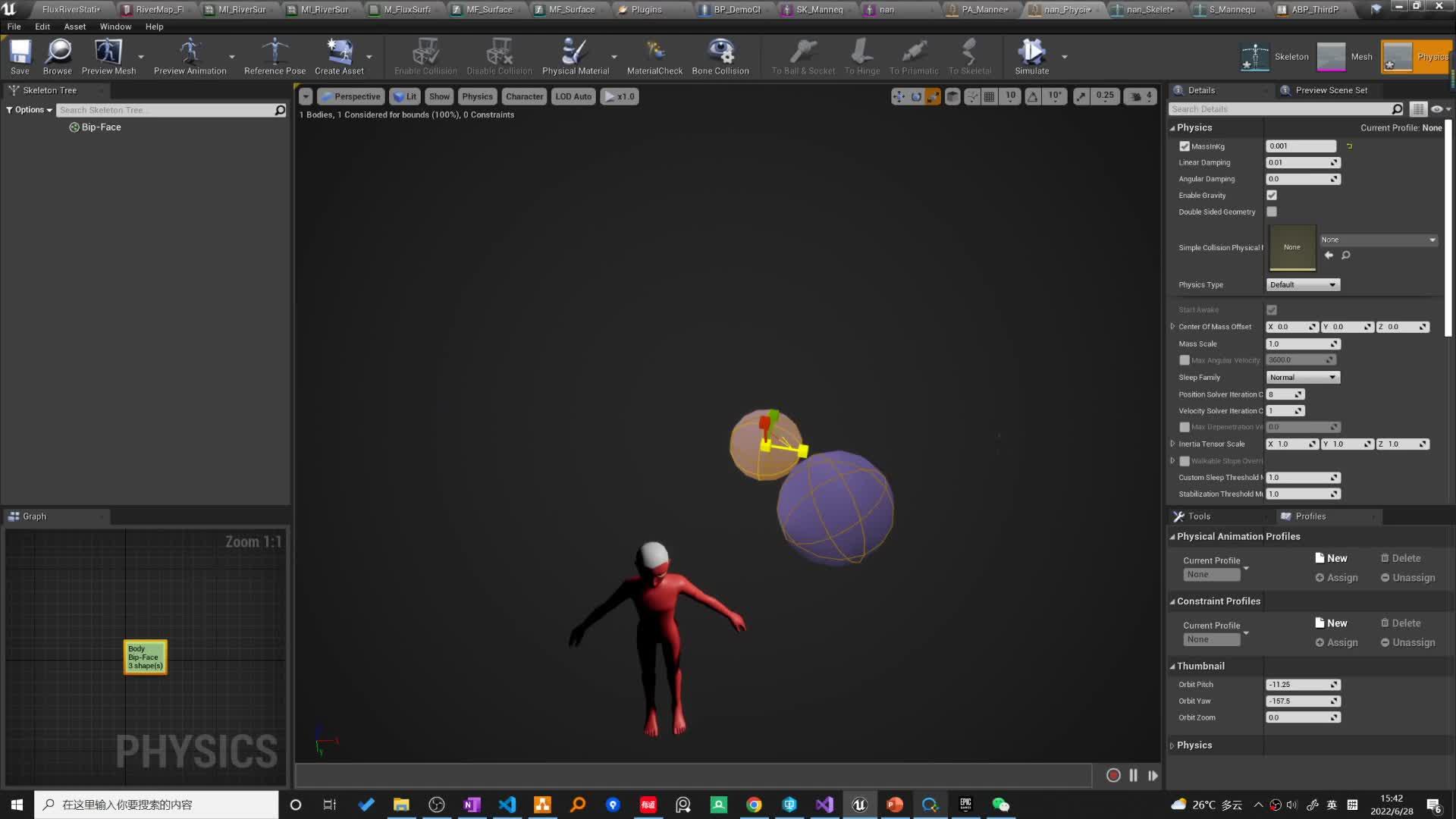1456x819 pixels.
Task: Open the Window menu
Action: point(115,26)
